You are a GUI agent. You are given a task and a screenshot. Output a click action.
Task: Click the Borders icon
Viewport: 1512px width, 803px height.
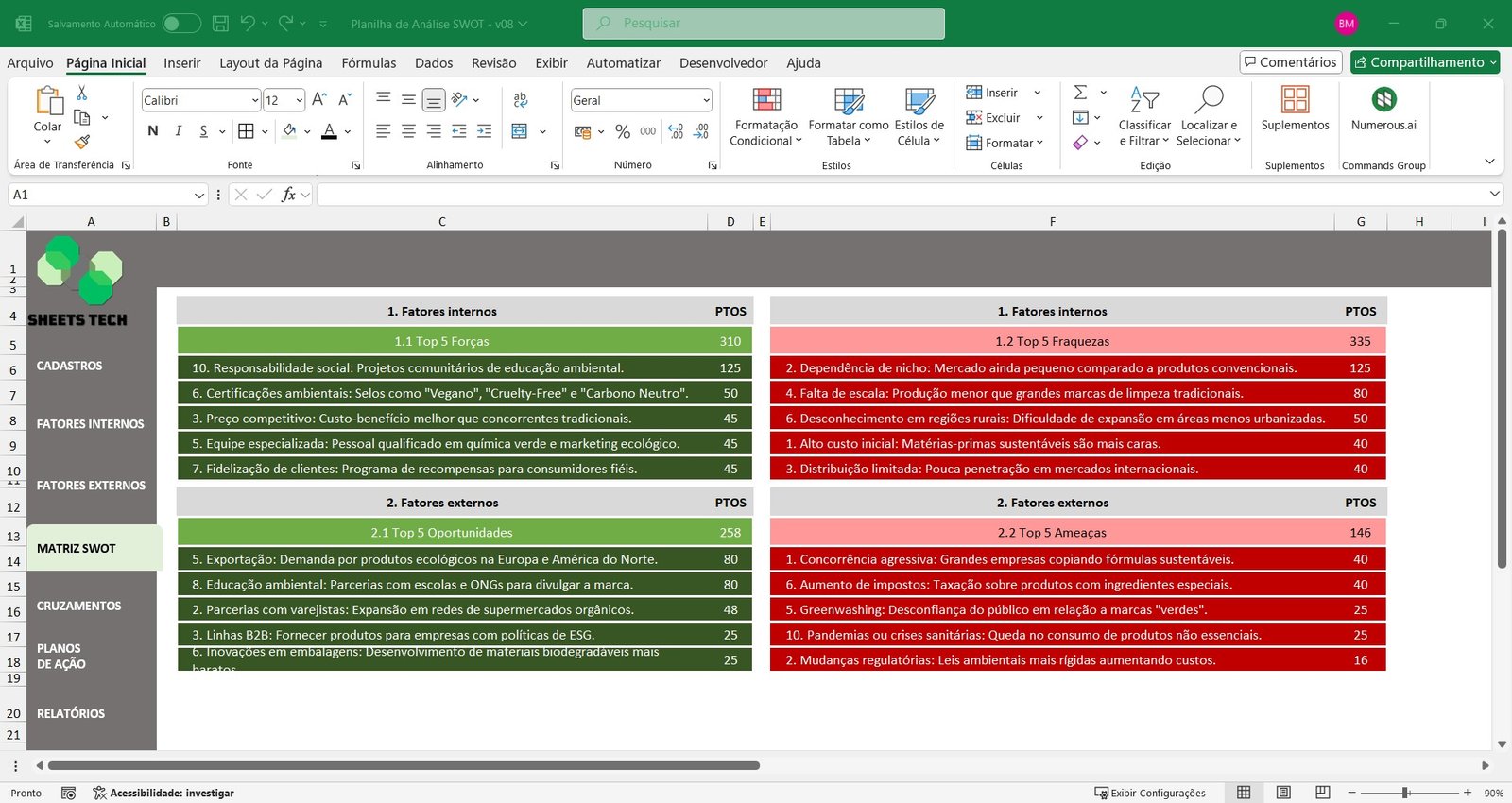pyautogui.click(x=246, y=131)
